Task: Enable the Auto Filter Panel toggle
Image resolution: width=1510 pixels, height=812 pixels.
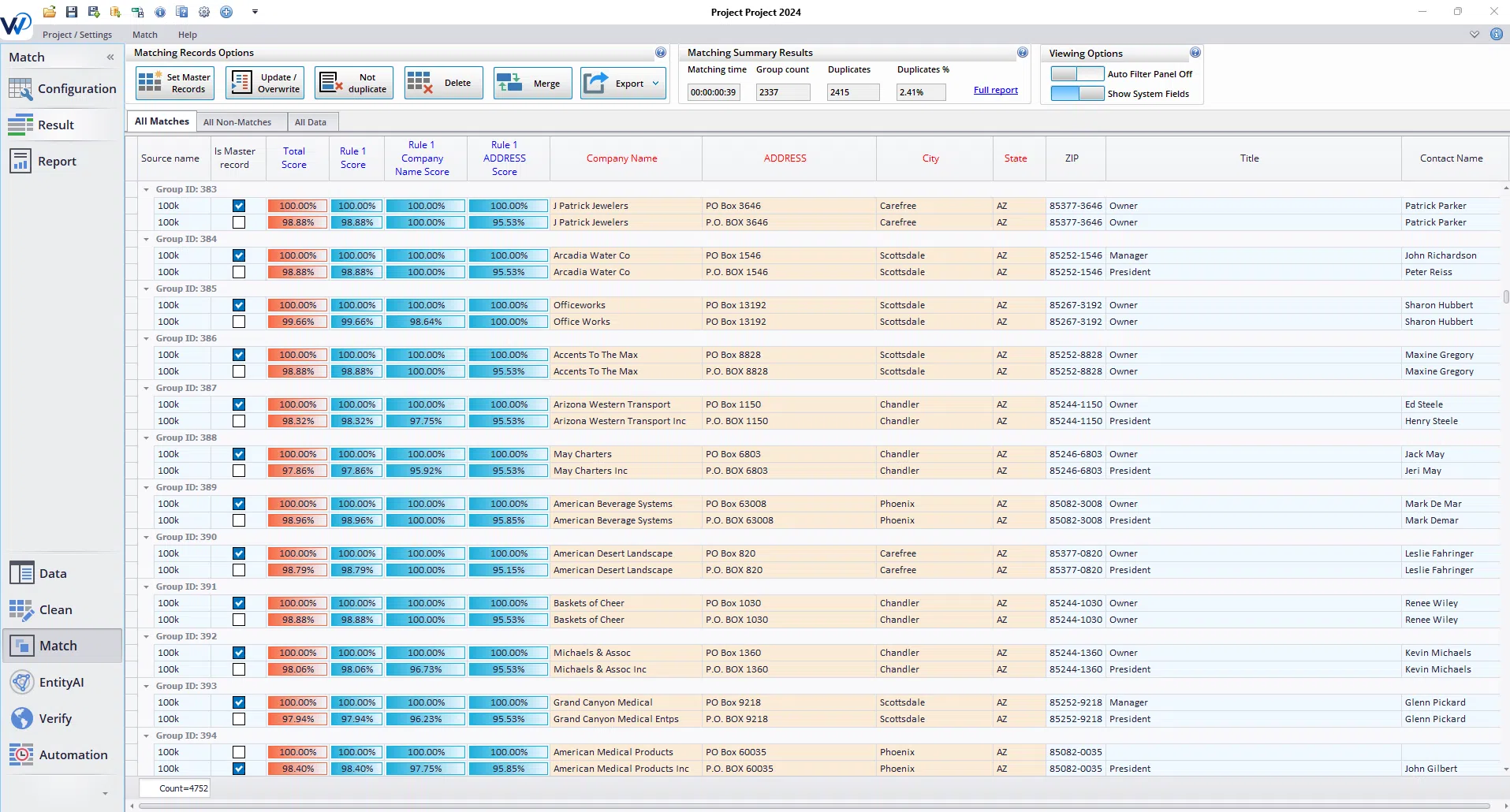Action: click(x=1078, y=73)
